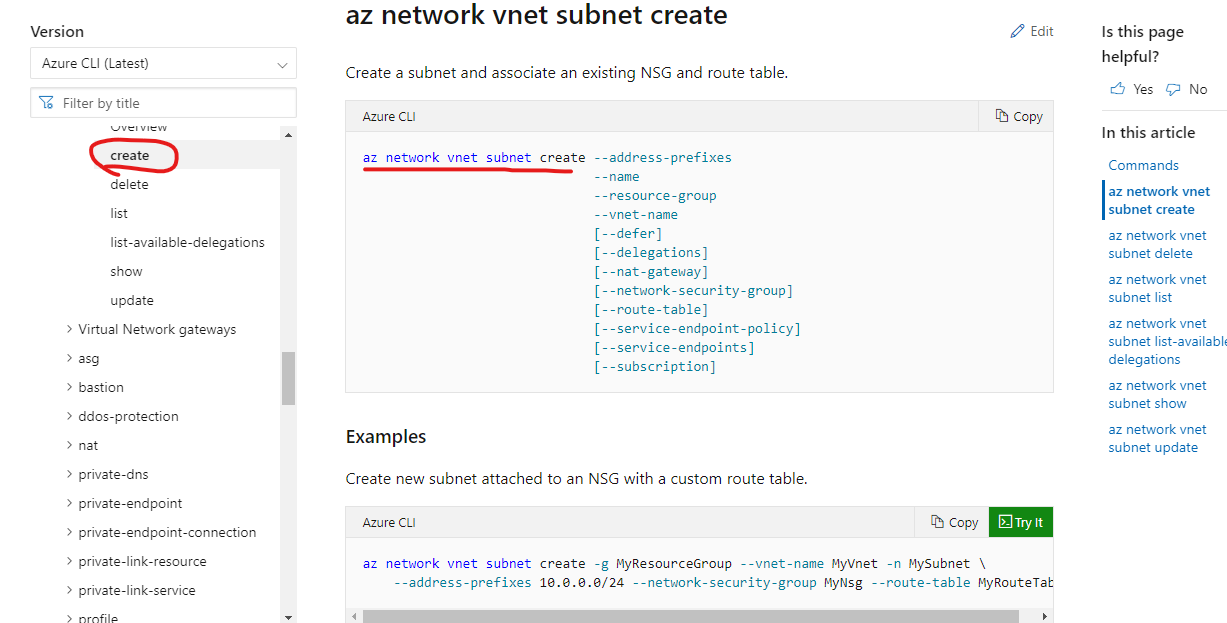Click the --service-endpoint-policy parameter link

click(697, 328)
